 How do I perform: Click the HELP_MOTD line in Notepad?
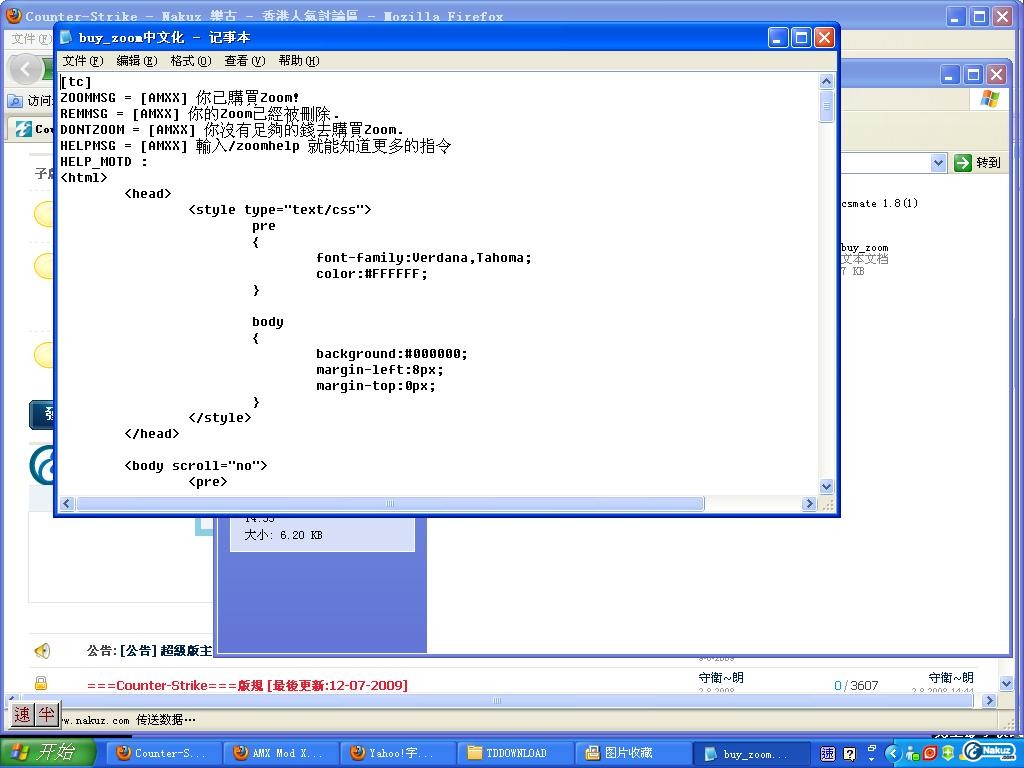coord(104,162)
